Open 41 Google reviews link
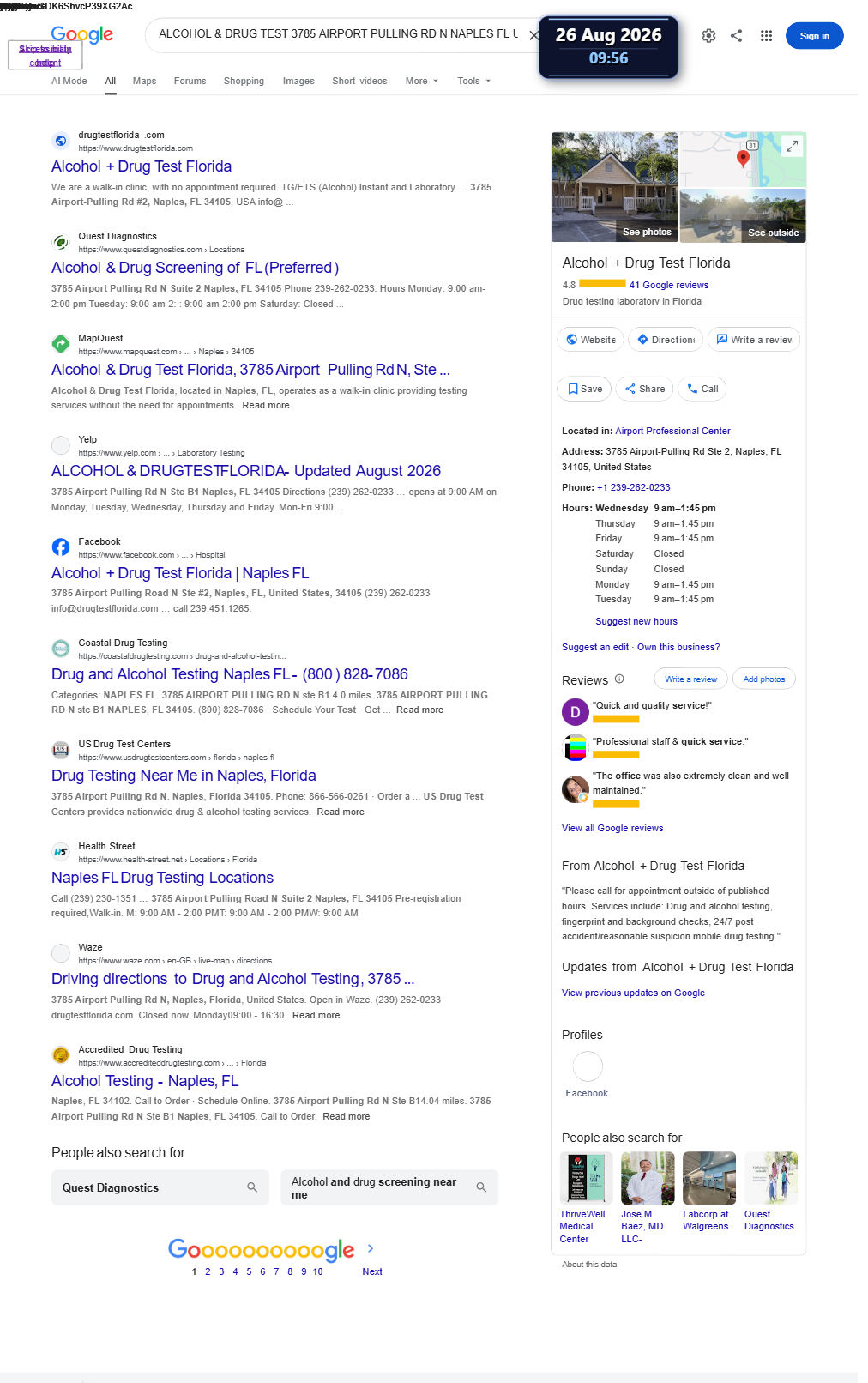The image size is (868, 1383). click(669, 285)
